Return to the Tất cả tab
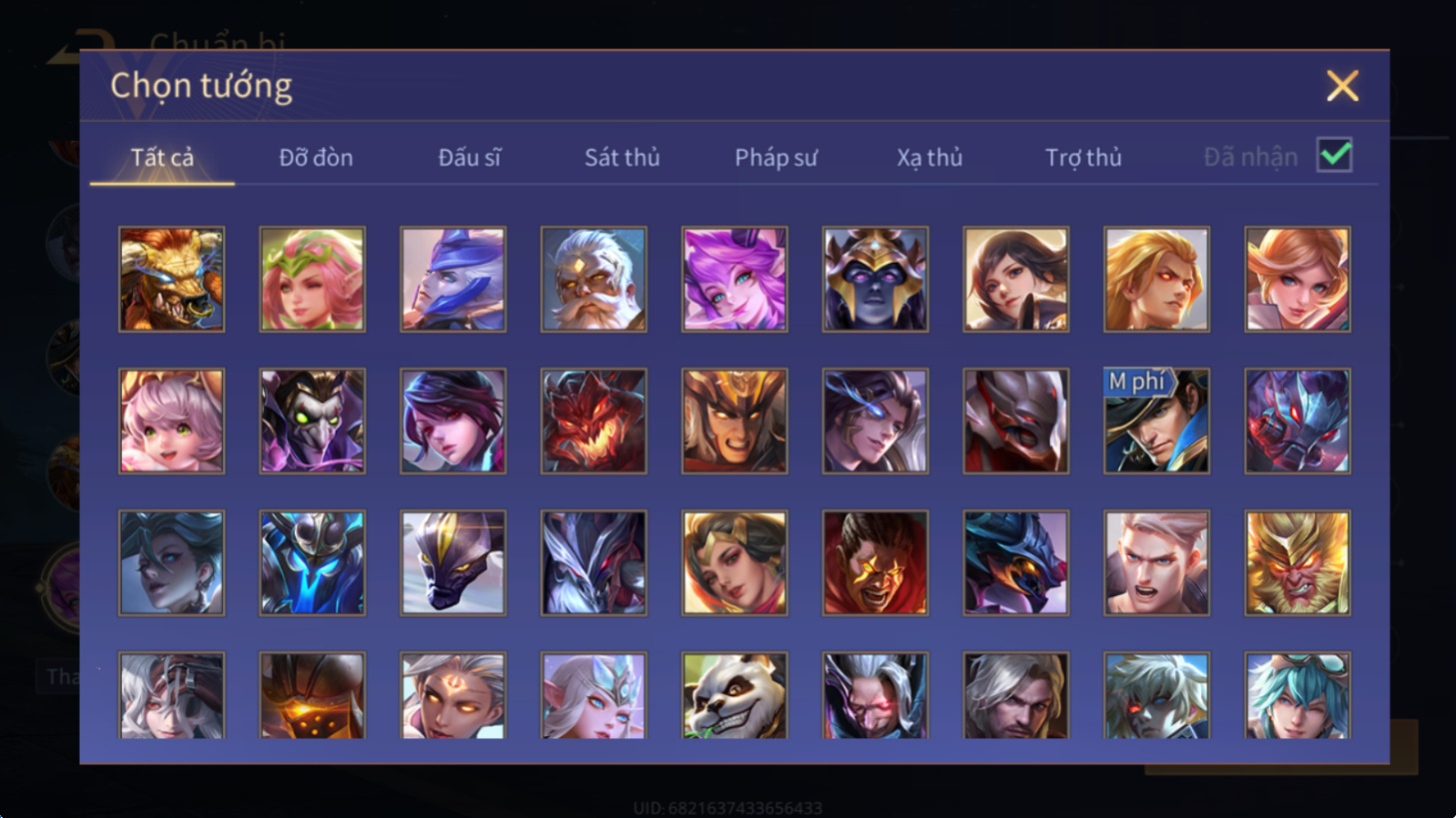The image size is (1456, 818). pyautogui.click(x=162, y=157)
